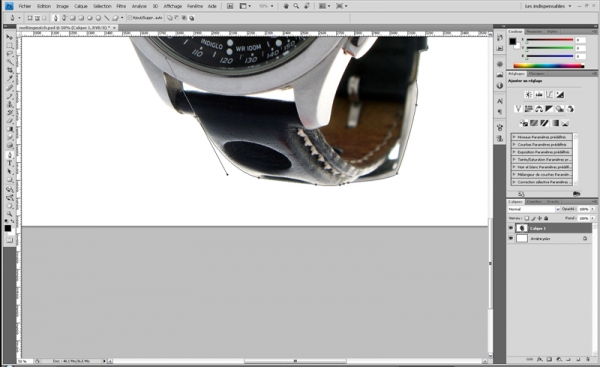Select the Rectangular Marquee tool
Viewport: 600px width, 367px height.
pyautogui.click(x=10, y=46)
